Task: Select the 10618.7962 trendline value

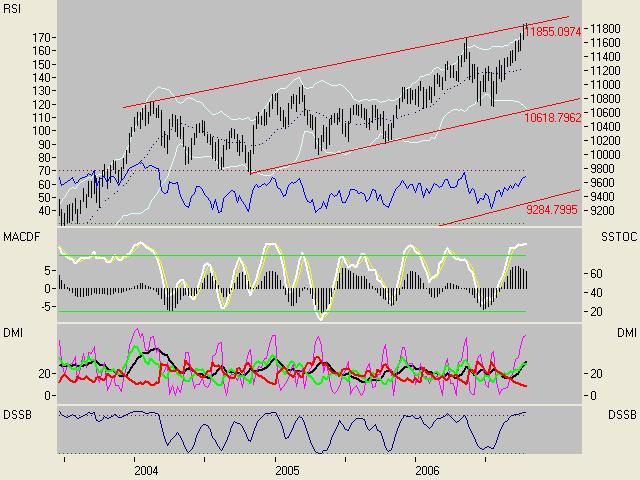Action: pos(552,118)
